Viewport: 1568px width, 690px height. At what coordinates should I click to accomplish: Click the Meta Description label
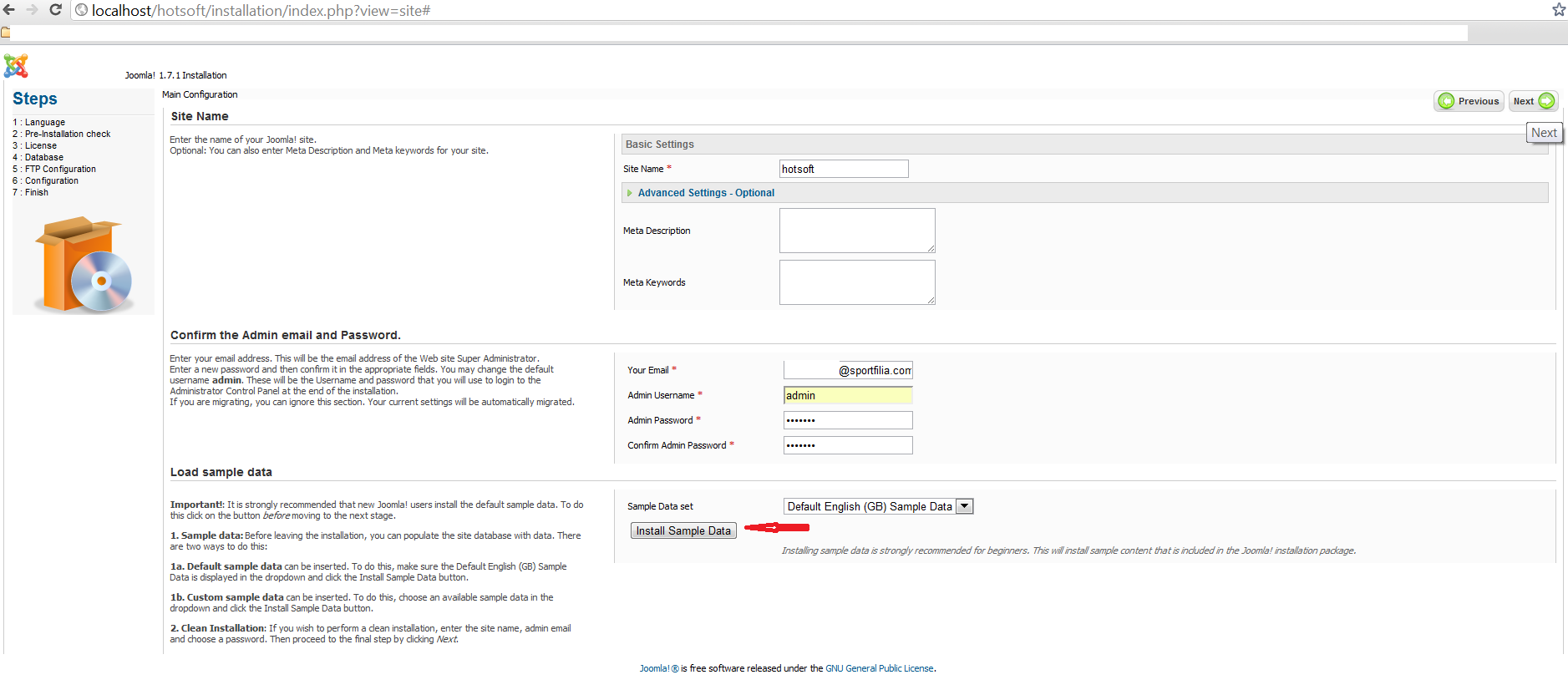pos(657,231)
